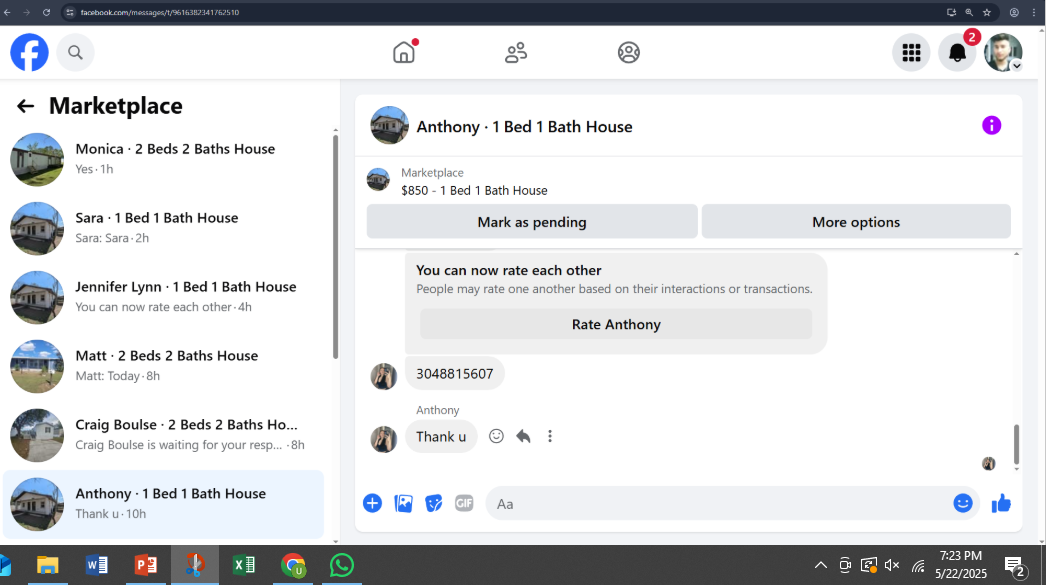Open more actions plus icon in composer
Image resolution: width=1046 pixels, height=585 pixels.
(x=372, y=504)
